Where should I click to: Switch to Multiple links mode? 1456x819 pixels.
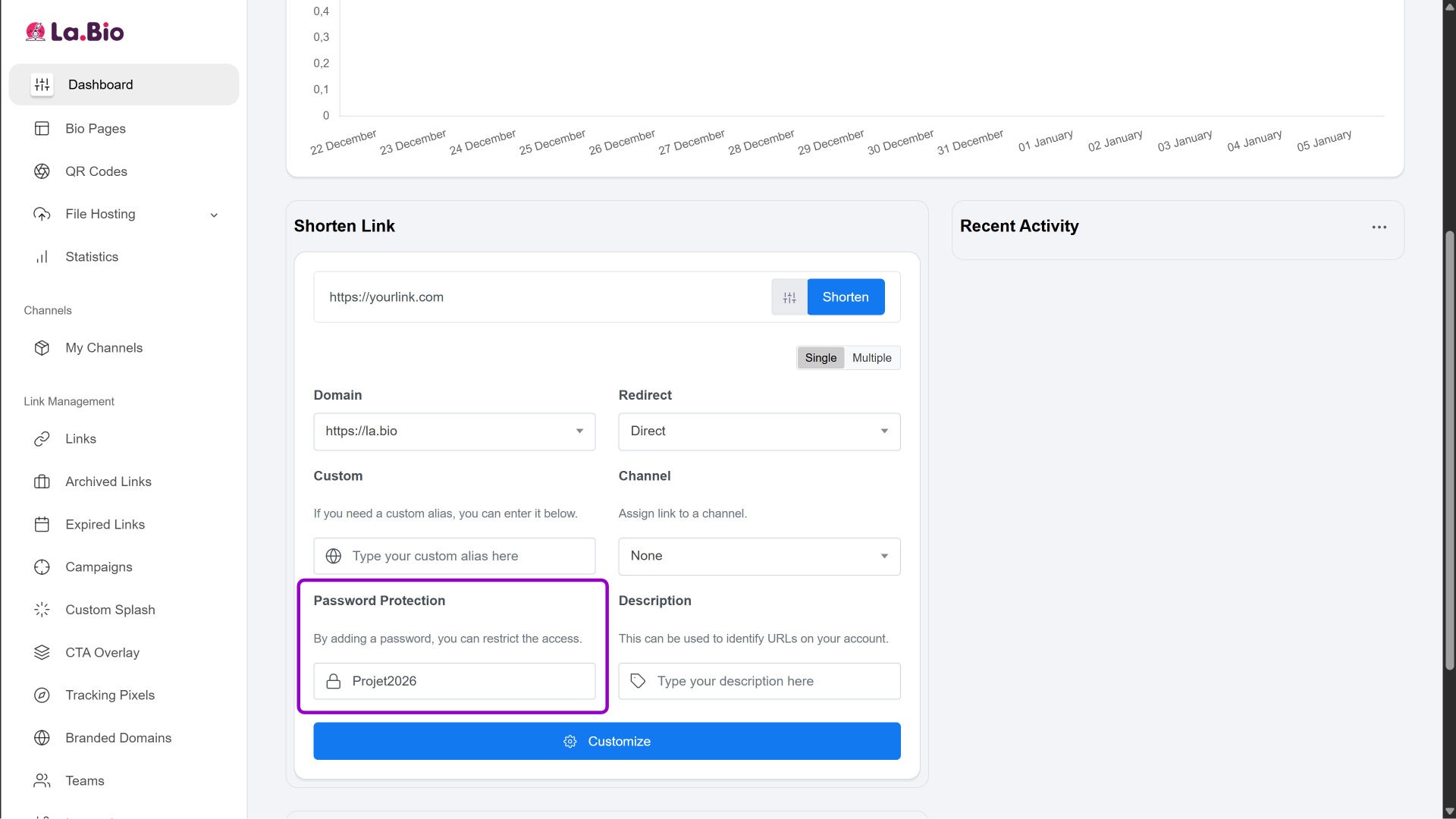point(871,358)
